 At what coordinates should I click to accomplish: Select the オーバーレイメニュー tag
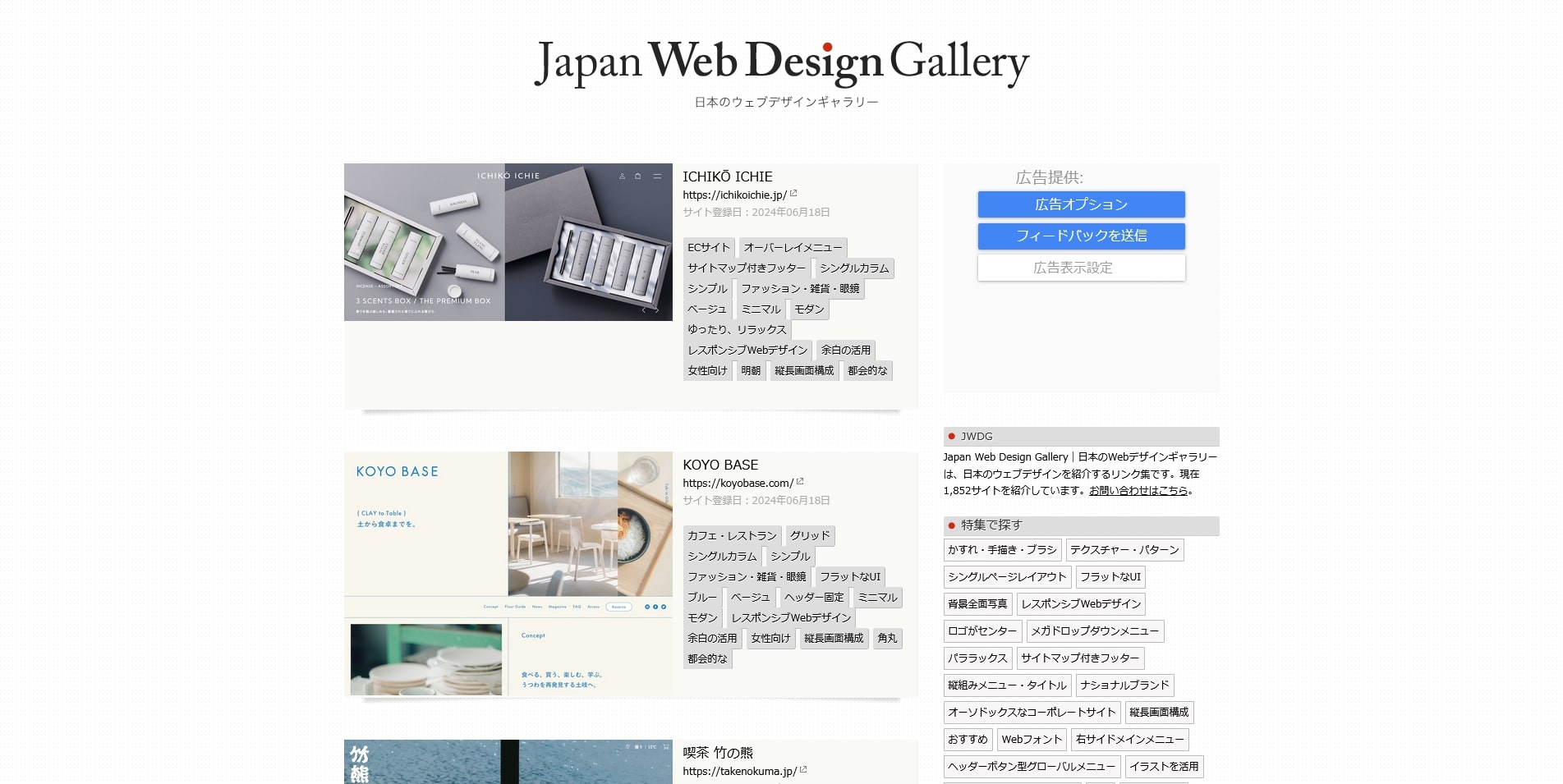[x=793, y=247]
